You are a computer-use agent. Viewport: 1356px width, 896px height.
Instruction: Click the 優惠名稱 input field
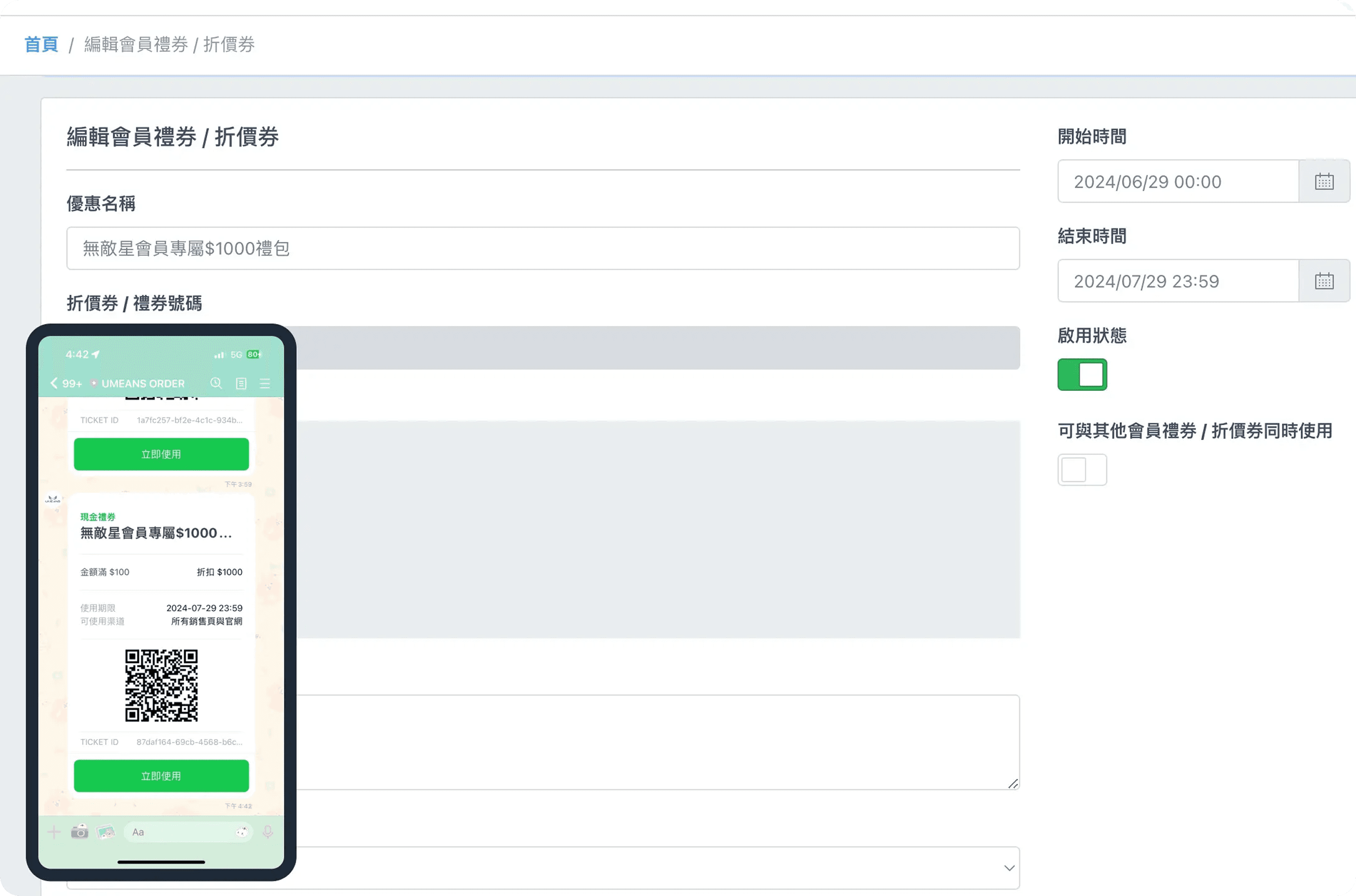(543, 248)
